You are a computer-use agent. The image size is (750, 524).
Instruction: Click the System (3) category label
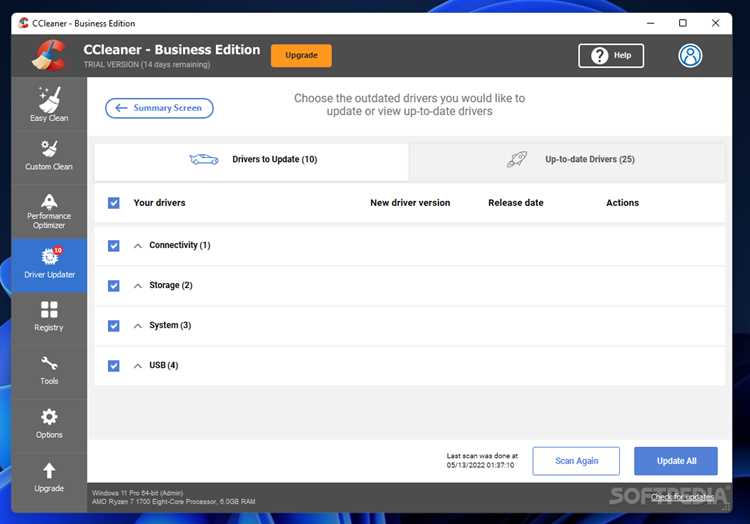[x=170, y=325]
